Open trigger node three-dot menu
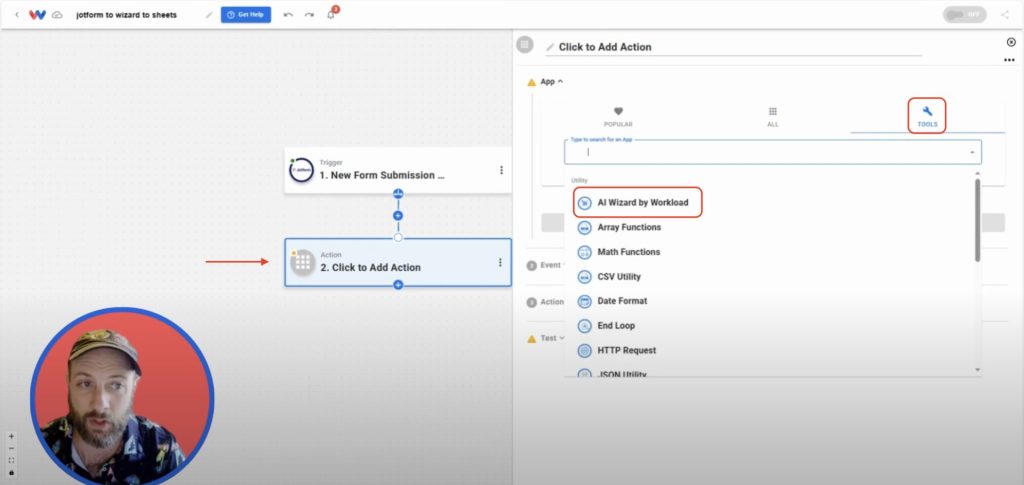Viewport: 1024px width, 485px height. 501,170
